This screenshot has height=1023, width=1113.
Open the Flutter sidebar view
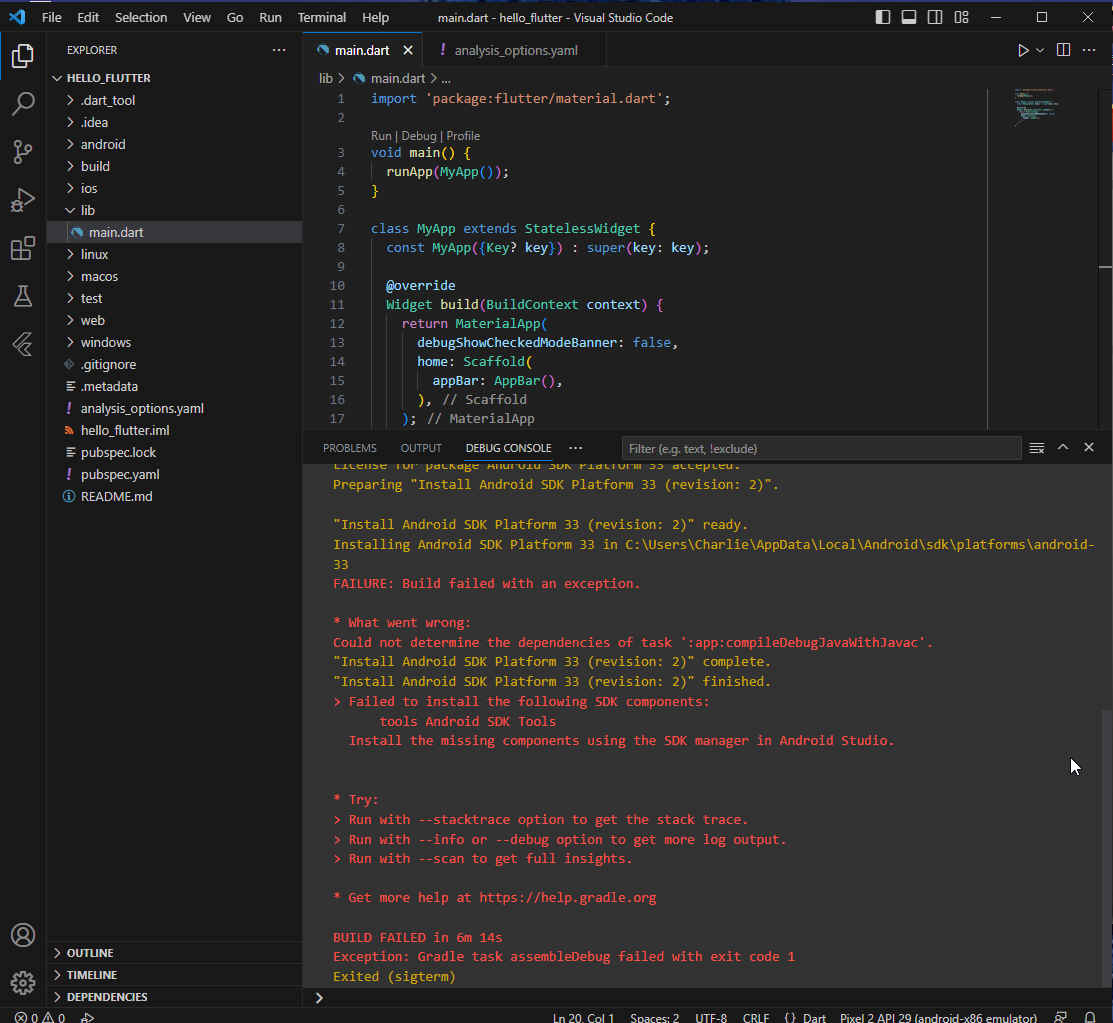(x=23, y=344)
